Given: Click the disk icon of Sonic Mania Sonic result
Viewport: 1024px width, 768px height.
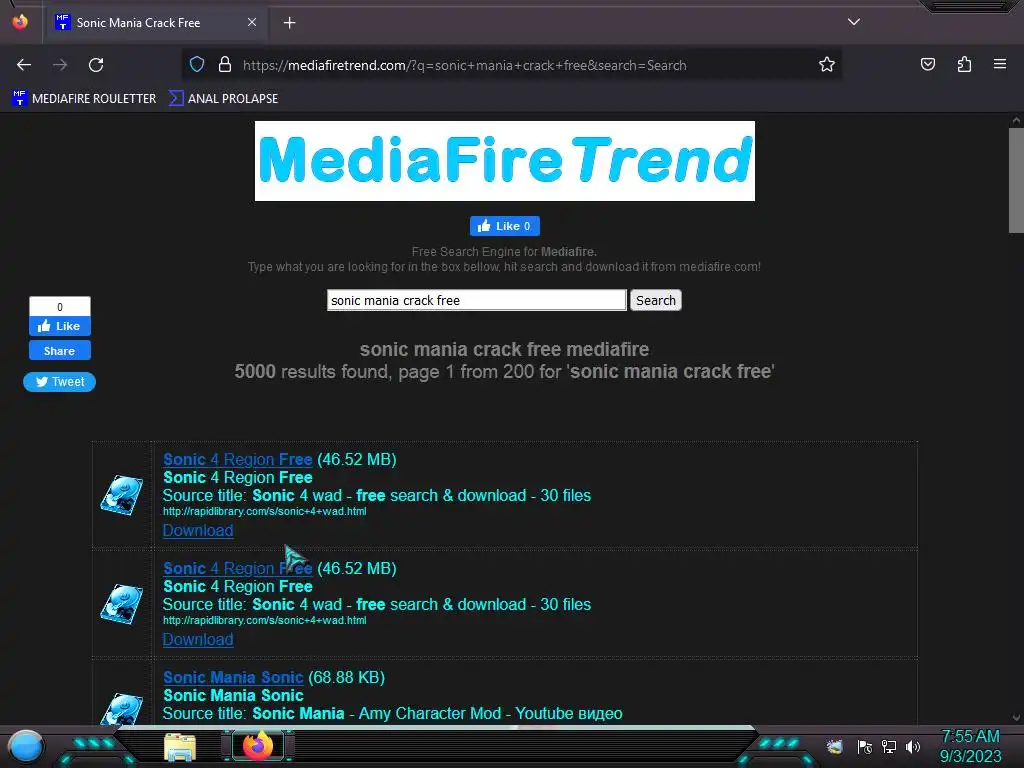Looking at the screenshot, I should [121, 709].
